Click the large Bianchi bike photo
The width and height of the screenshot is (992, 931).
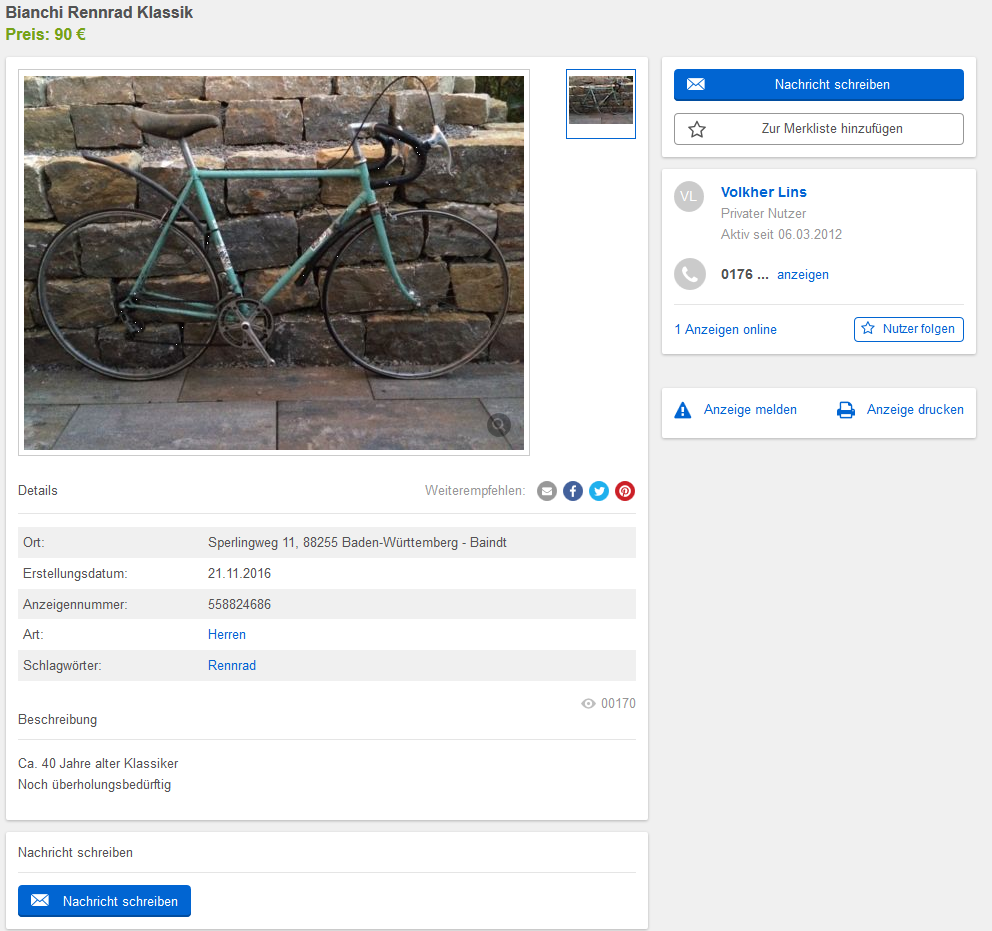(274, 262)
